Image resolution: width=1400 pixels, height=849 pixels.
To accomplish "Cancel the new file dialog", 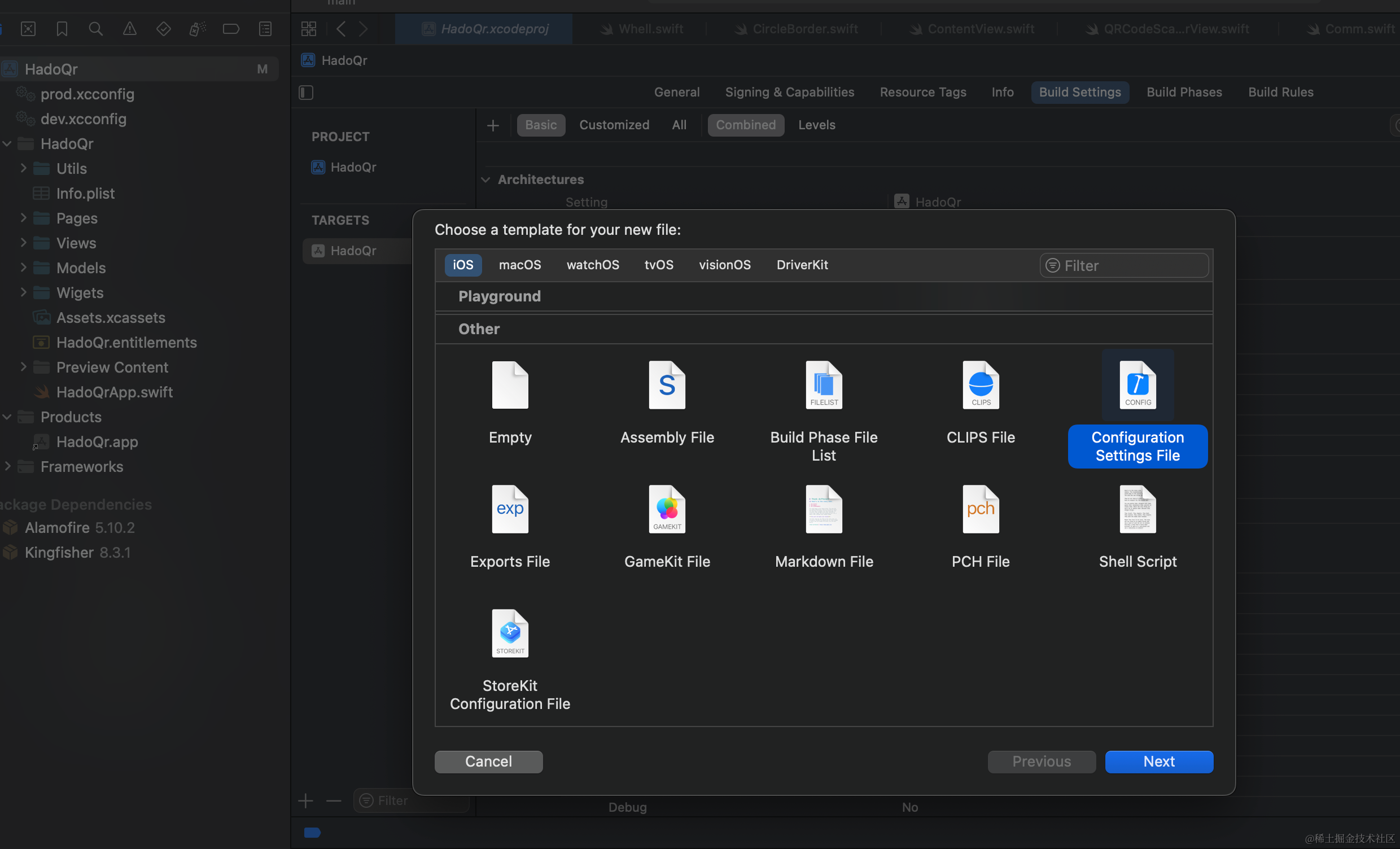I will [488, 761].
